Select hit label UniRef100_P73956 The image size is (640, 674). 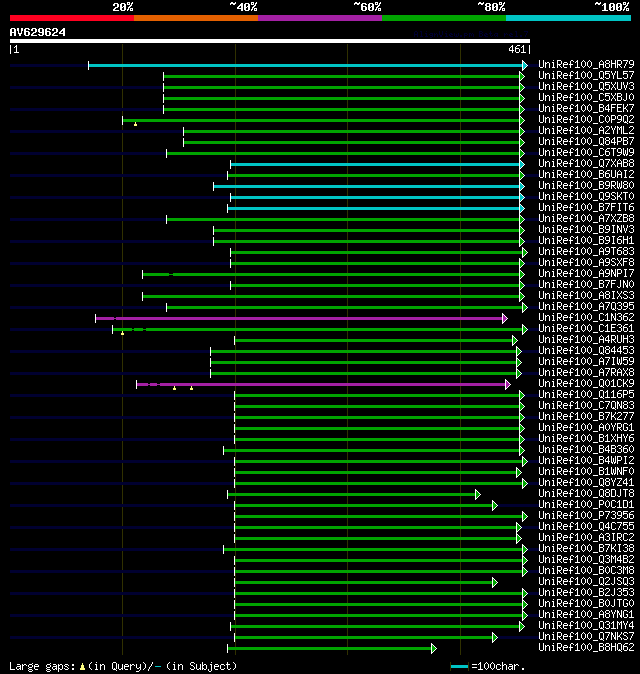pyautogui.click(x=586, y=515)
